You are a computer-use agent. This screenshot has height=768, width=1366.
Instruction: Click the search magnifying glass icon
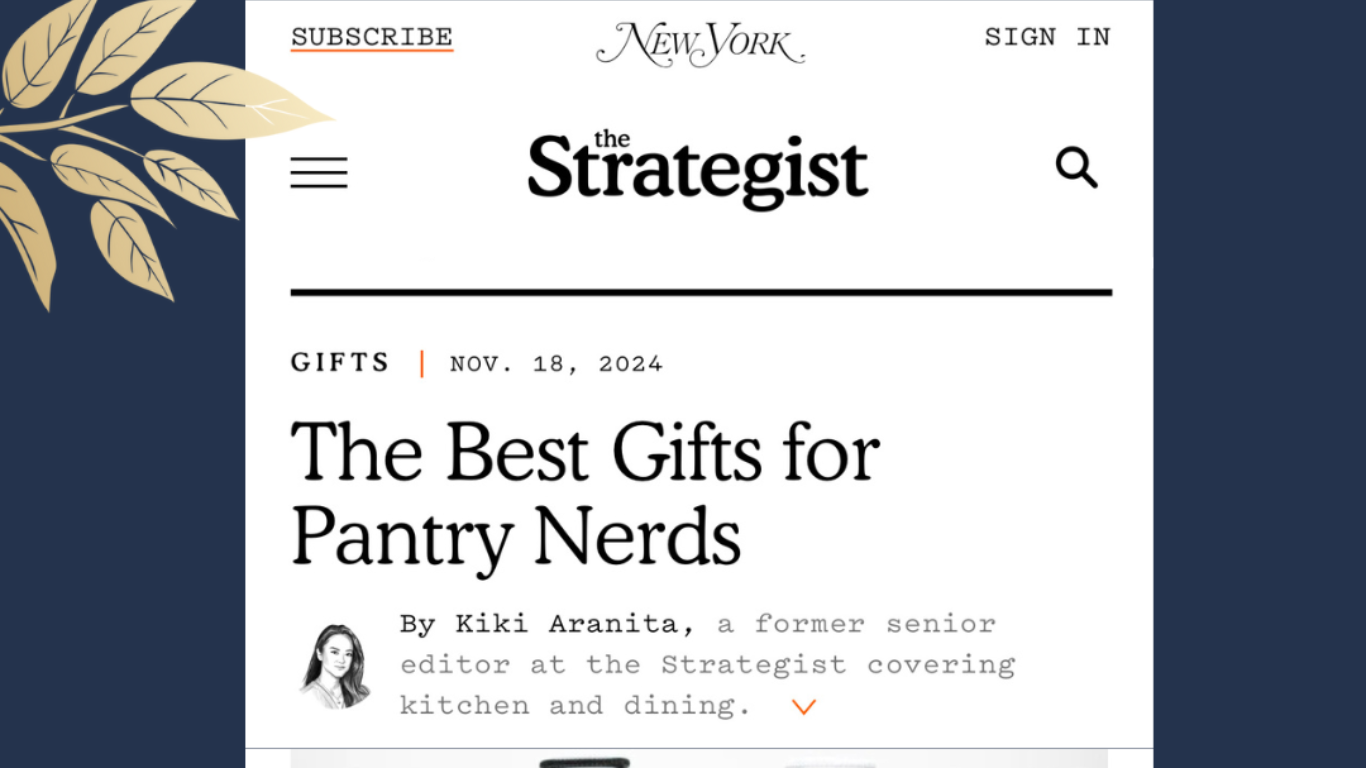(x=1076, y=168)
